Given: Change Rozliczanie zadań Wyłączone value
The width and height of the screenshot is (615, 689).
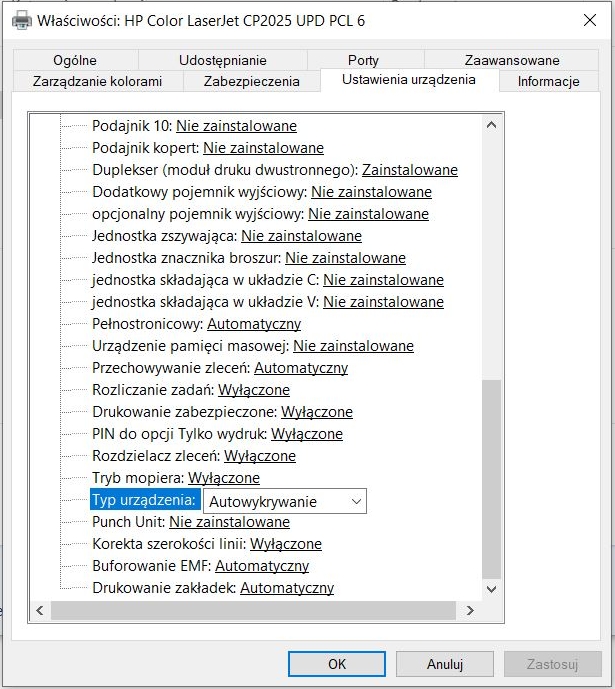Looking at the screenshot, I should pyautogui.click(x=254, y=390).
